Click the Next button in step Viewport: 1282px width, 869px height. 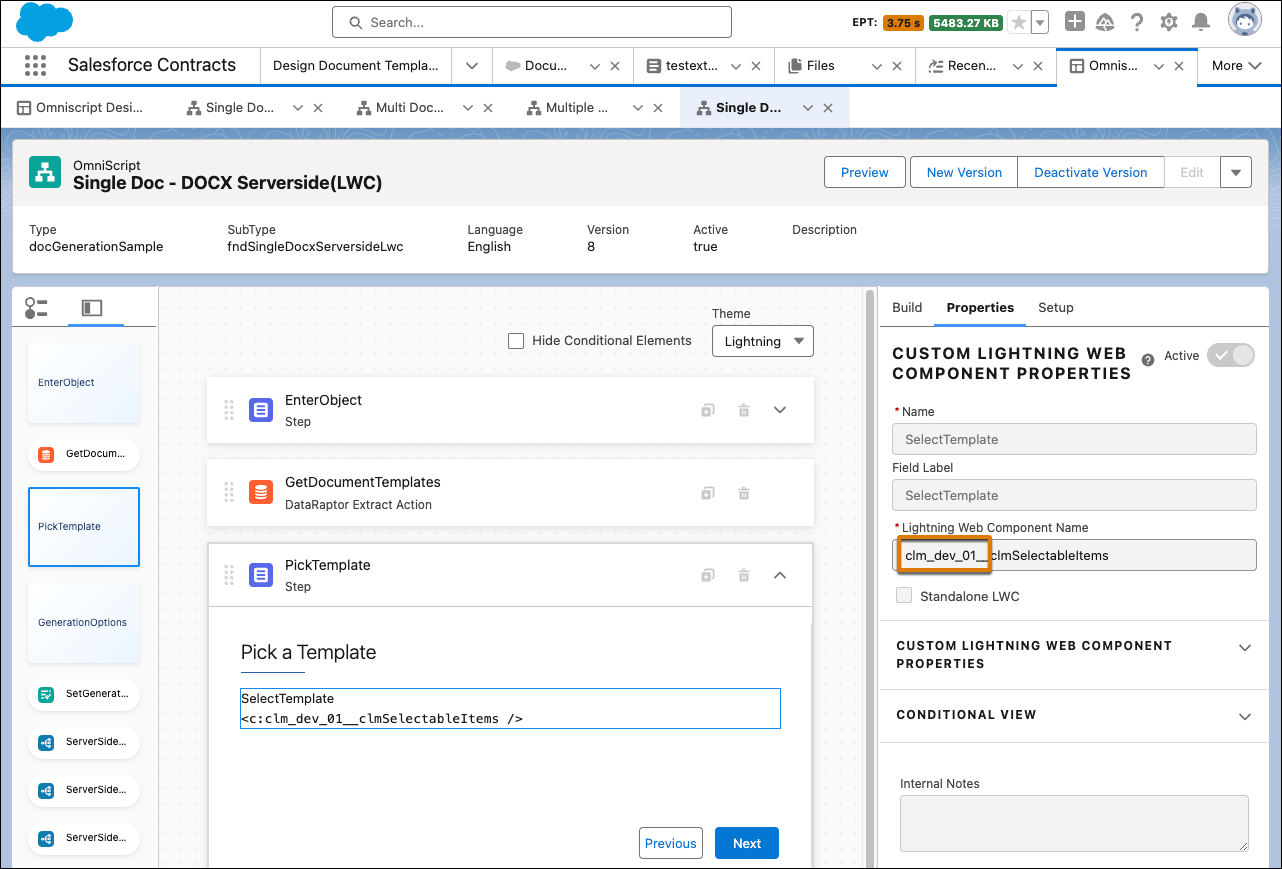point(747,843)
